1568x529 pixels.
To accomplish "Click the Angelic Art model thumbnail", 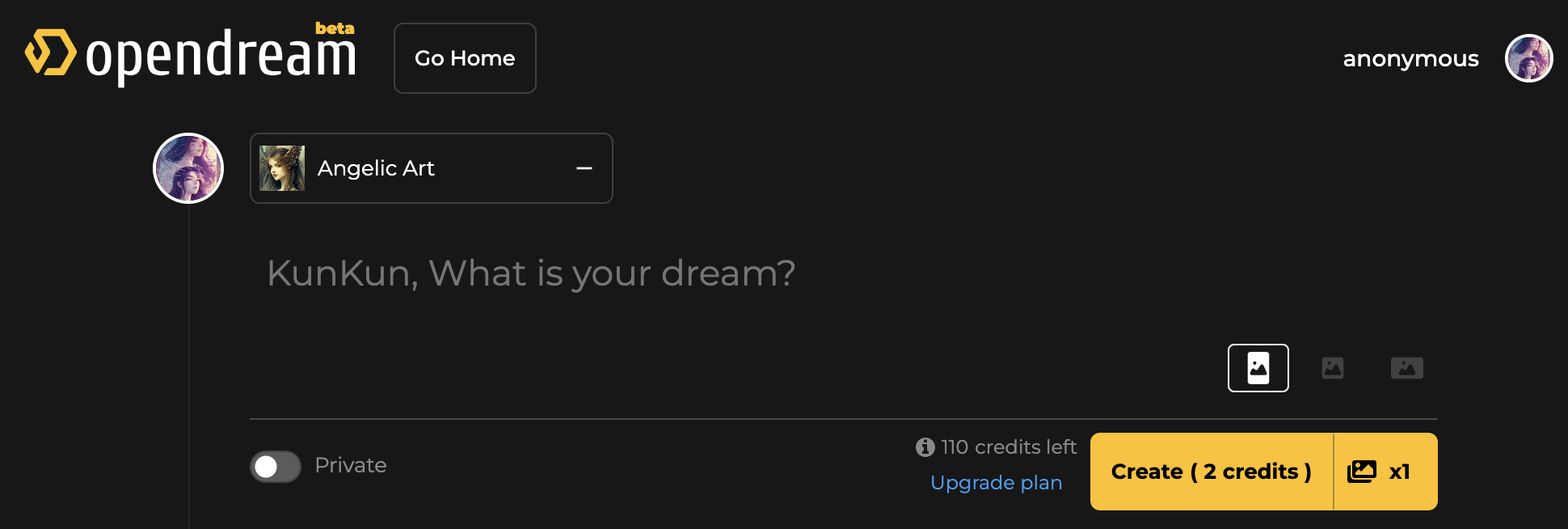I will [x=281, y=168].
